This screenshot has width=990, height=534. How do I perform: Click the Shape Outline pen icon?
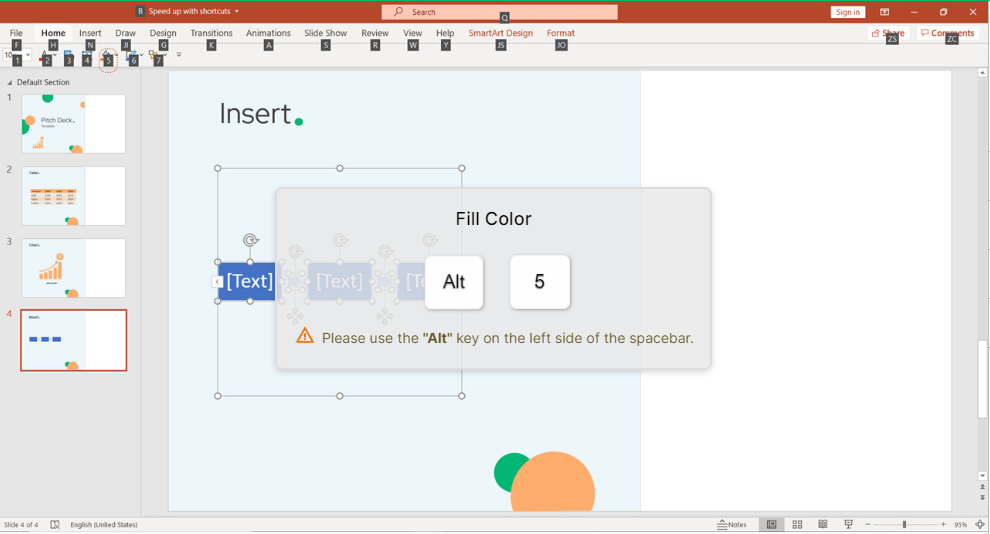(x=130, y=56)
